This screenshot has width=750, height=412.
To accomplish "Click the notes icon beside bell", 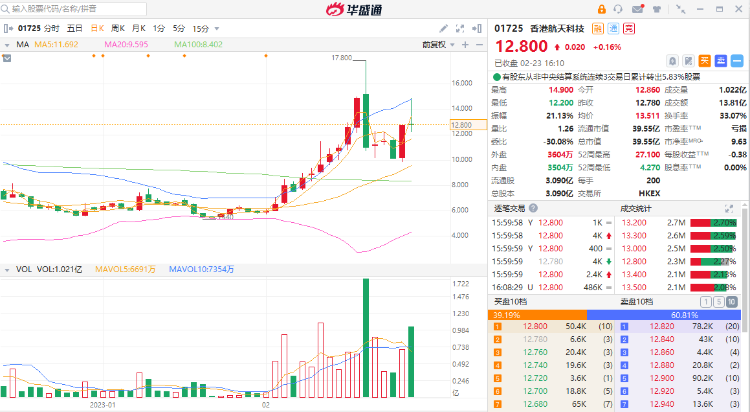I will (x=688, y=61).
